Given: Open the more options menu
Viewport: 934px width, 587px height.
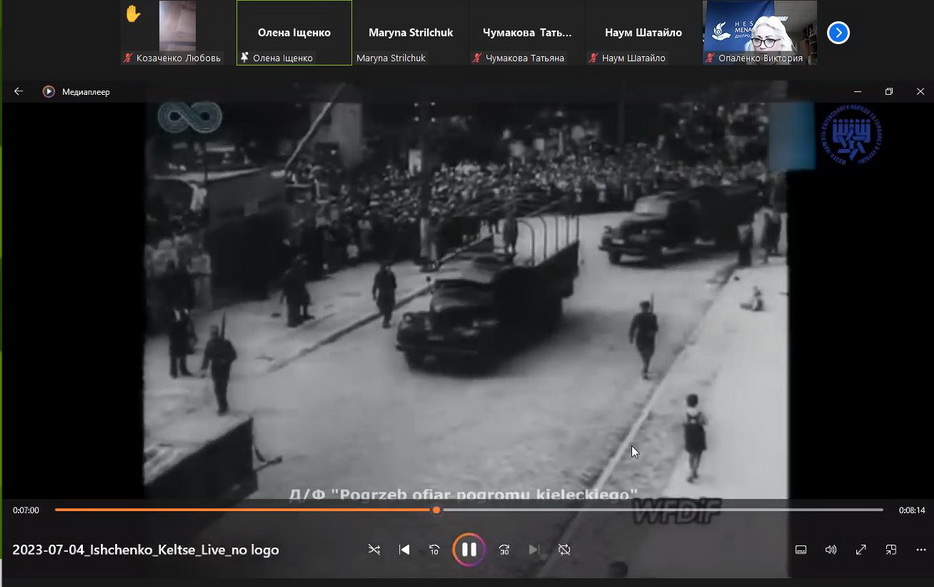Looking at the screenshot, I should [x=921, y=549].
